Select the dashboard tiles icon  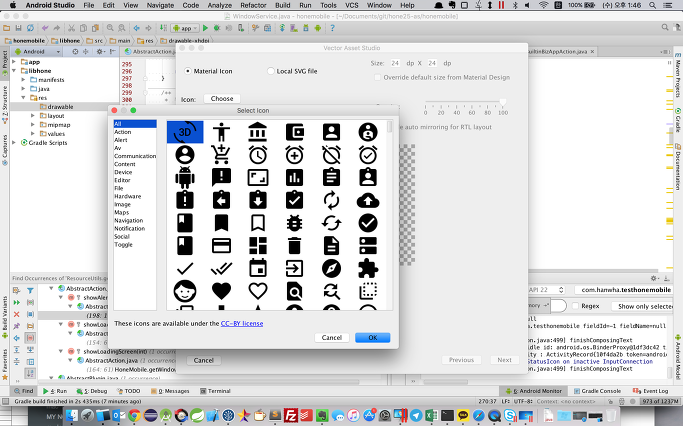pyautogui.click(x=258, y=246)
